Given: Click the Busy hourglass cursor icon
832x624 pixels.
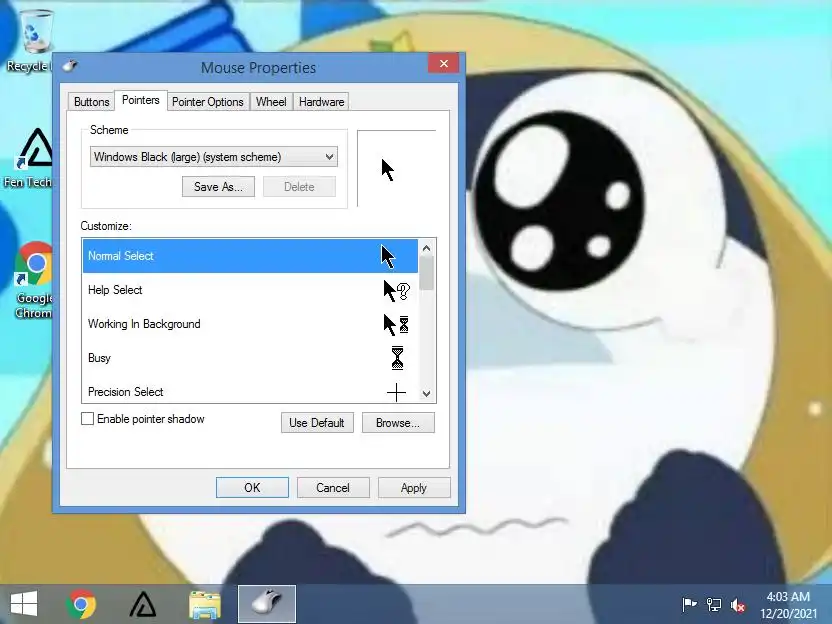Looking at the screenshot, I should 397,358.
